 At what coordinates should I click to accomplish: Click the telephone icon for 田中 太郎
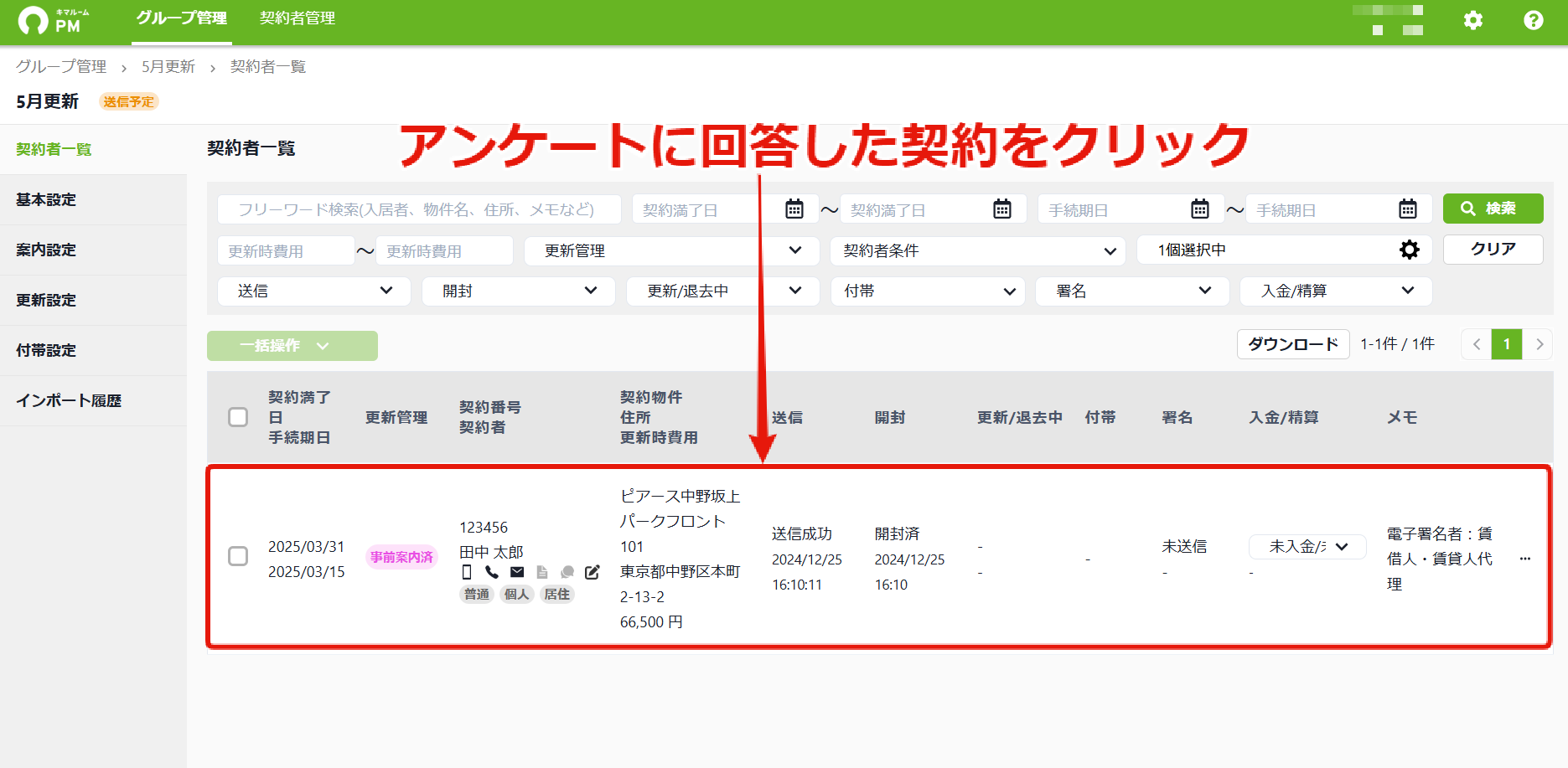[492, 572]
